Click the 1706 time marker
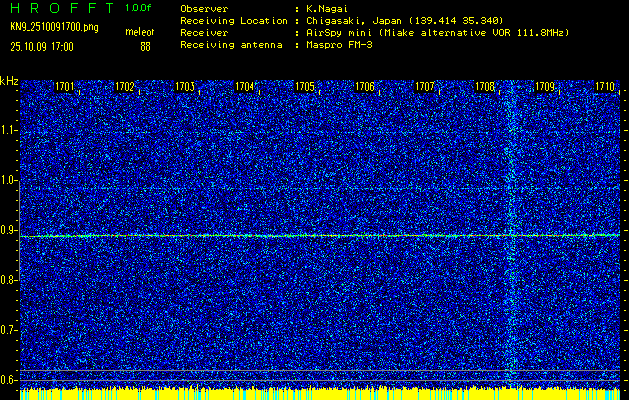 (365, 87)
